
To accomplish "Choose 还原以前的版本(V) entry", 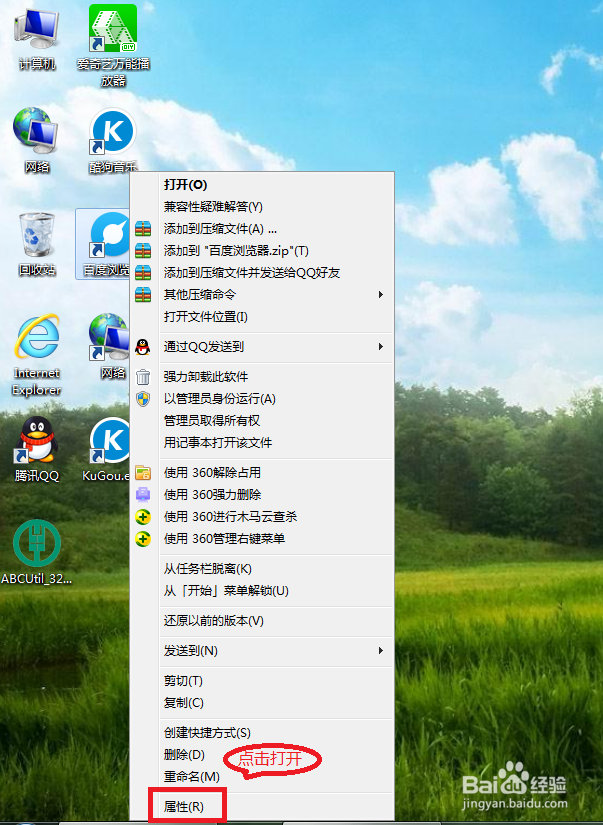I will click(x=262, y=621).
